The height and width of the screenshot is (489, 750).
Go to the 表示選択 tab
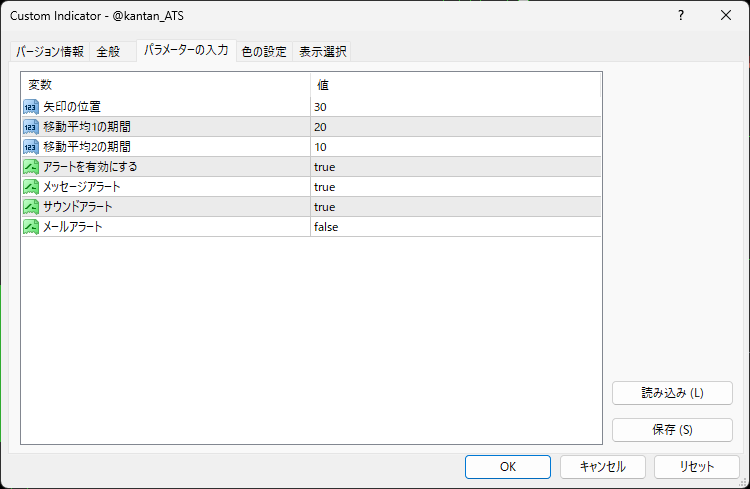tap(322, 51)
